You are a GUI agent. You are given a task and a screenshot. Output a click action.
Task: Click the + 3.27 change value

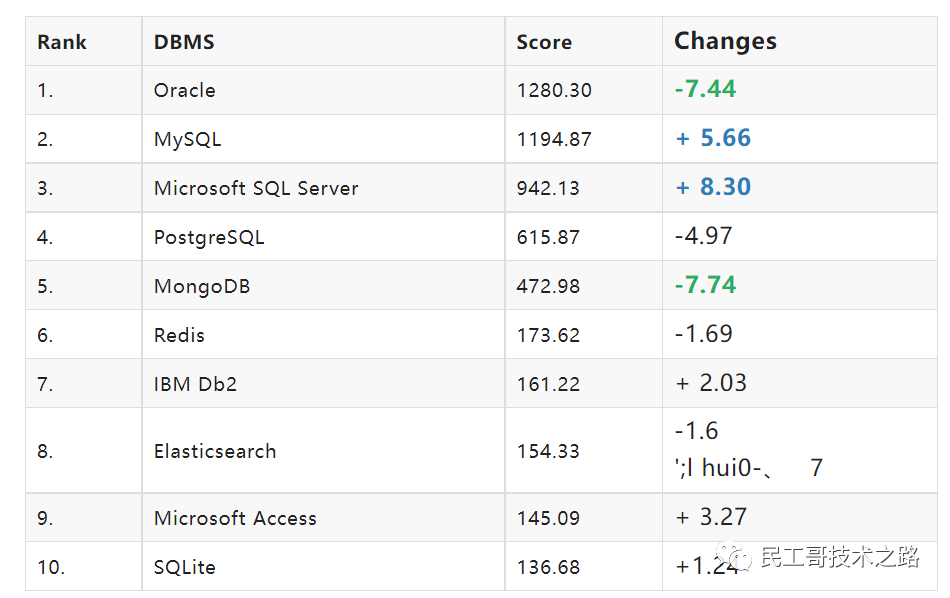[x=711, y=517]
